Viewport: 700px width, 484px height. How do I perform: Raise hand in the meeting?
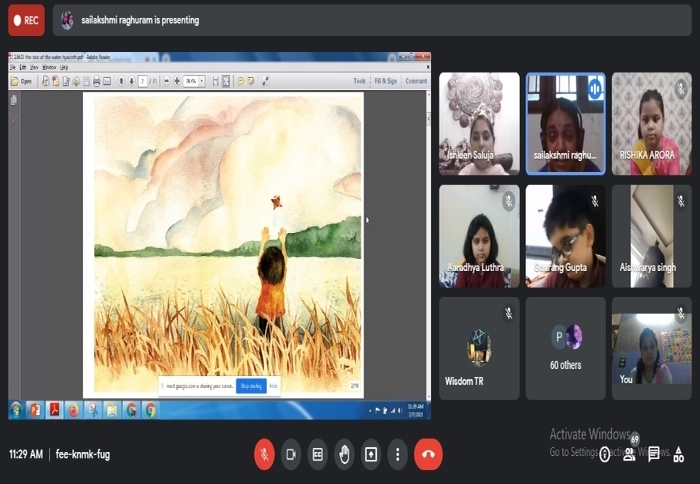point(344,455)
